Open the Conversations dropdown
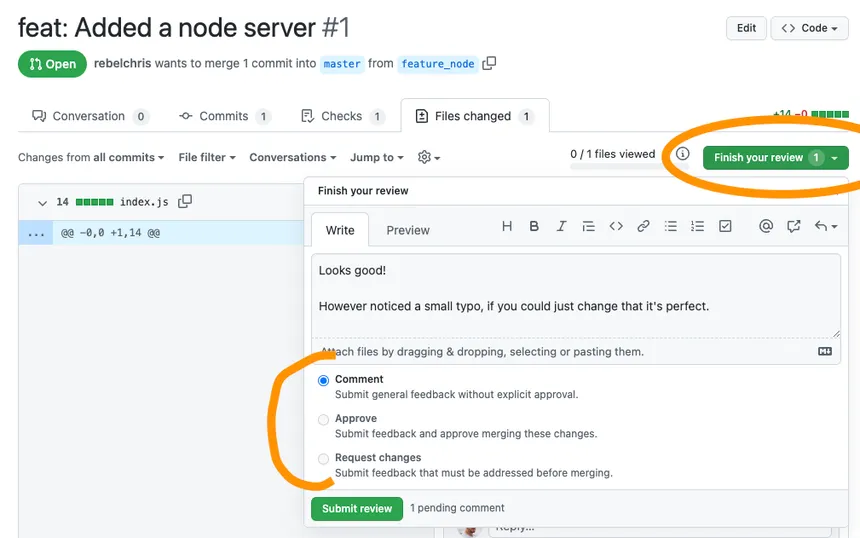Screen dimensions: 860x538 (x=292, y=157)
